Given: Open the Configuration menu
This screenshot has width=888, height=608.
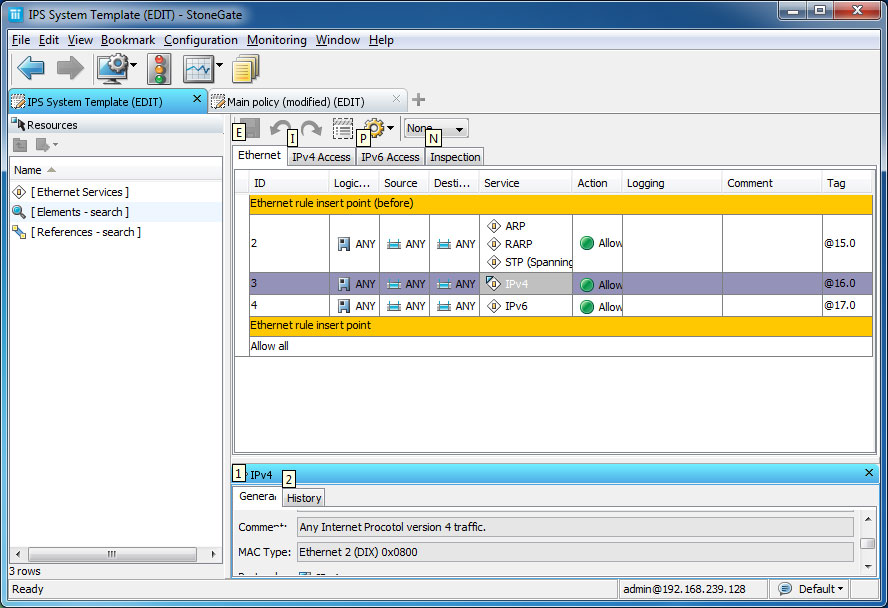Looking at the screenshot, I should 200,40.
